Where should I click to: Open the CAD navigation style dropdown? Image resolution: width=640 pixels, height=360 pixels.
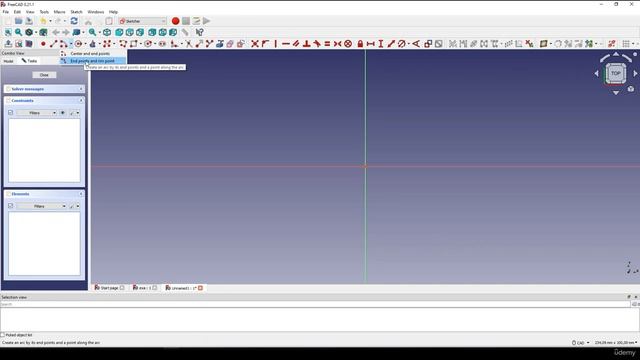[x=581, y=343]
